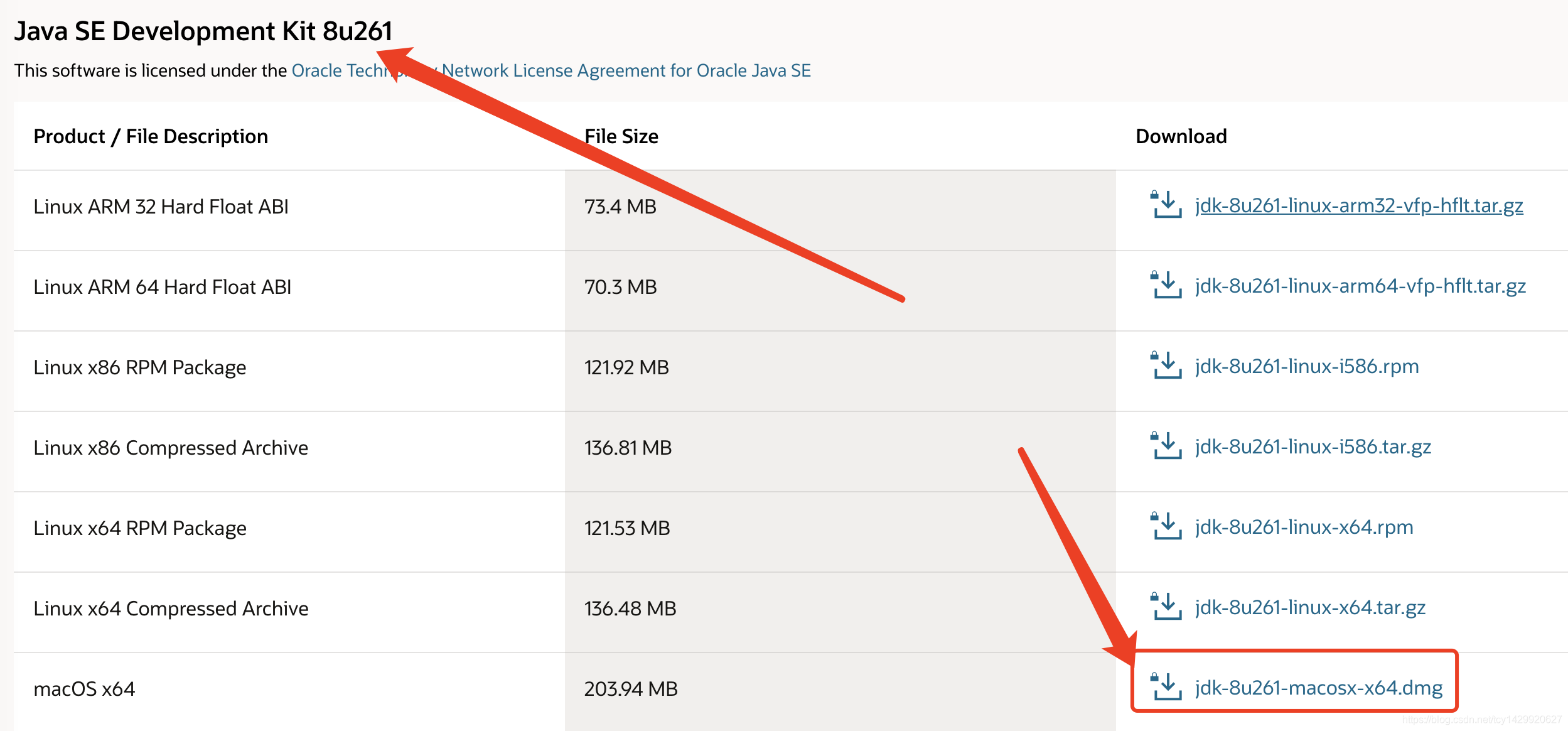
Task: Select 'Linux ARM 64 Hard Float ABI' row text
Action: click(162, 287)
